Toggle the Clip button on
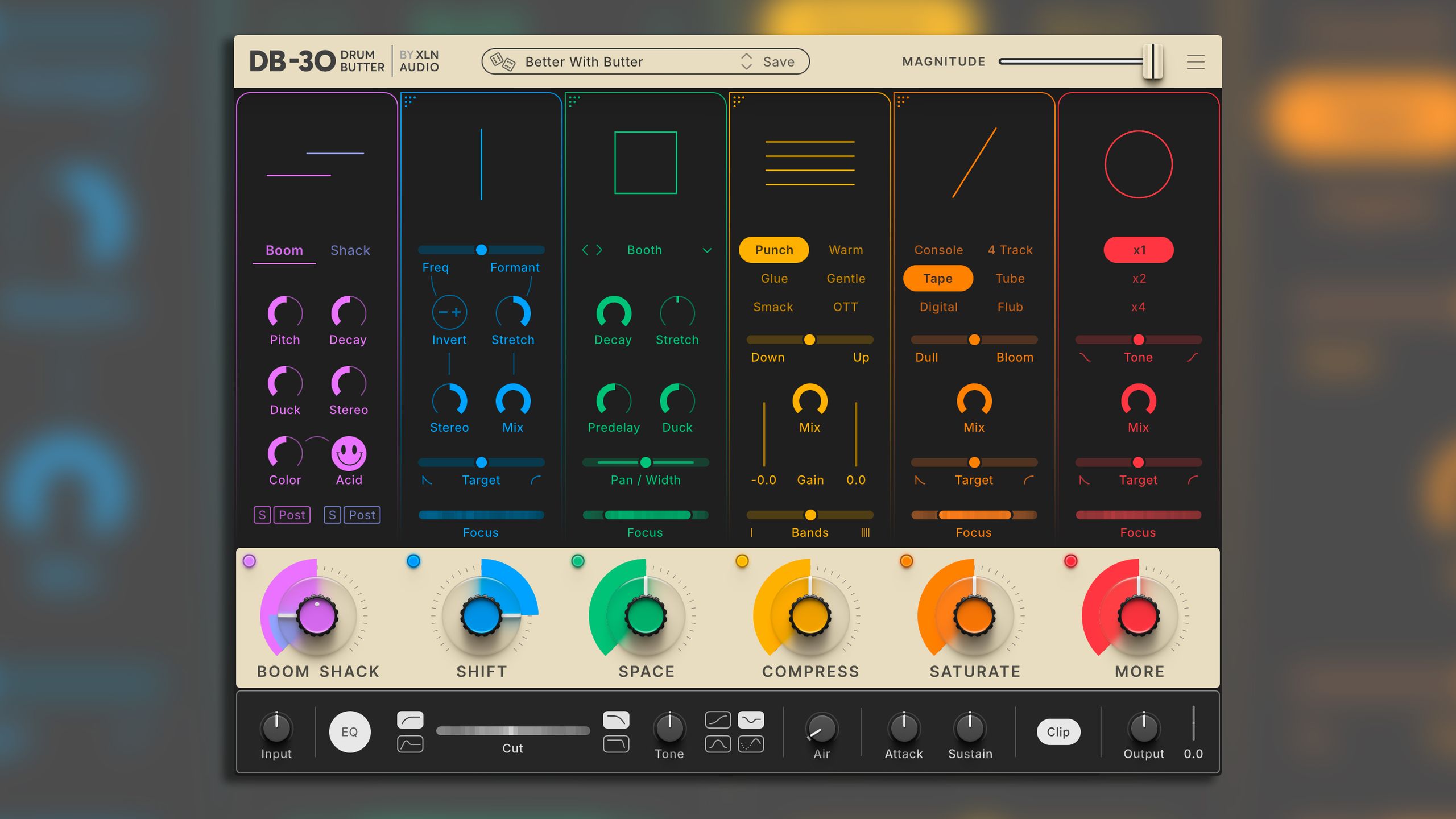 (1057, 731)
